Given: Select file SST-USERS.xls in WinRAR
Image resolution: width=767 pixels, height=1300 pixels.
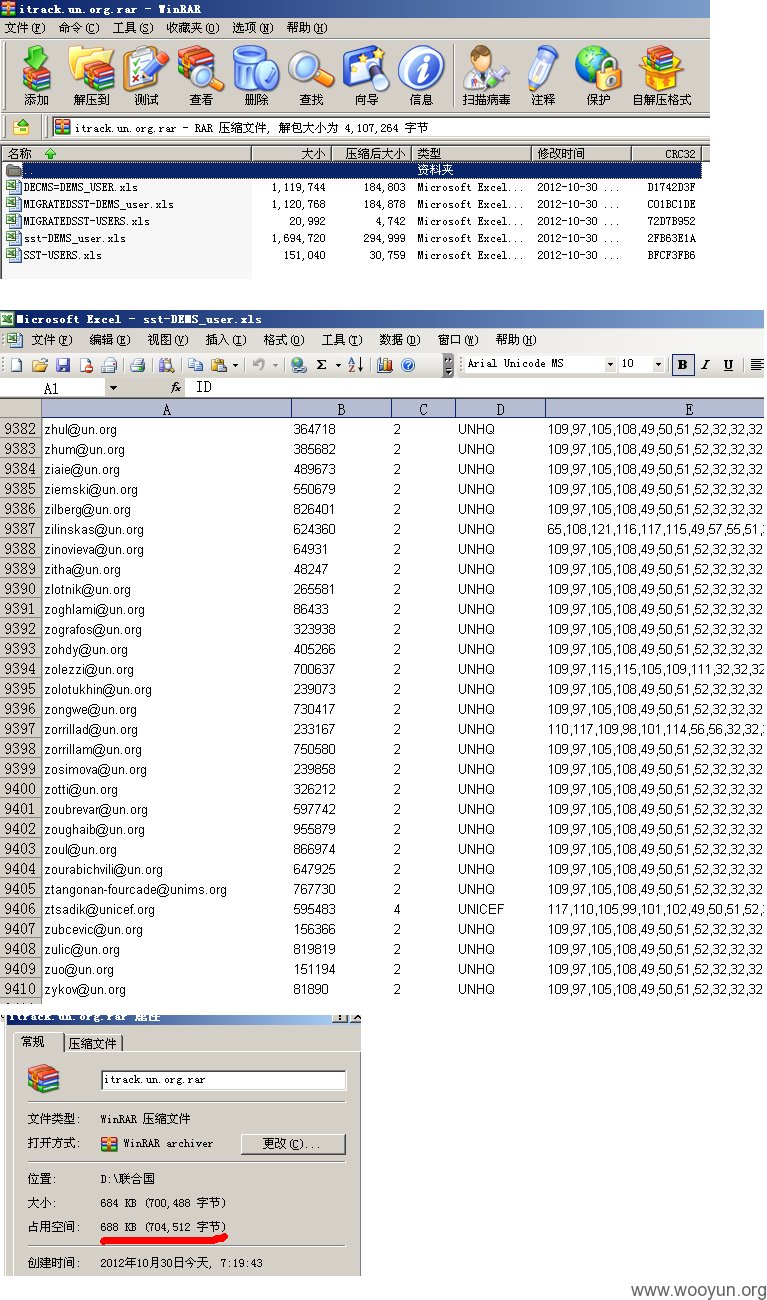Looking at the screenshot, I should click(x=54, y=255).
